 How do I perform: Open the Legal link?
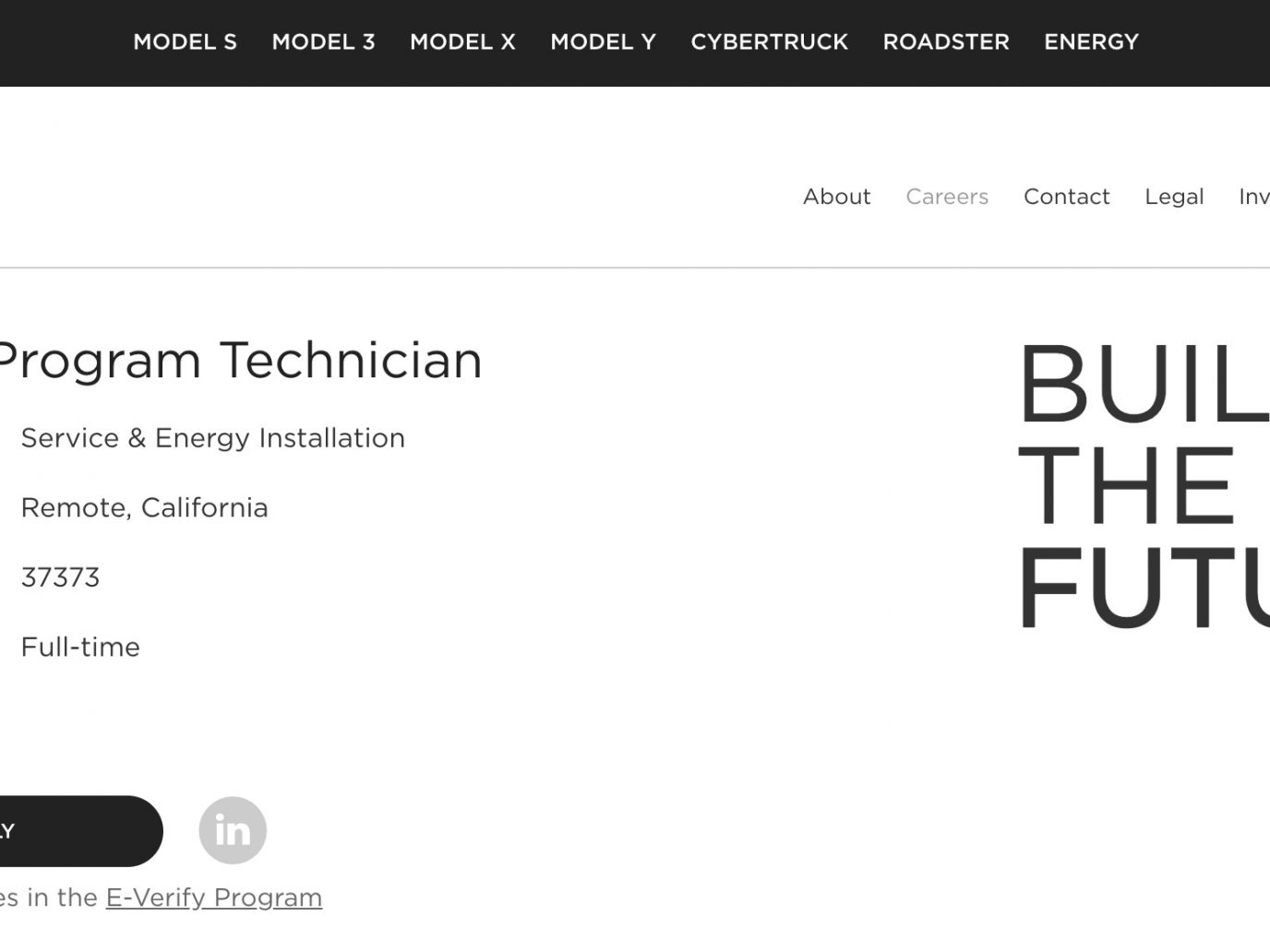(x=1174, y=196)
